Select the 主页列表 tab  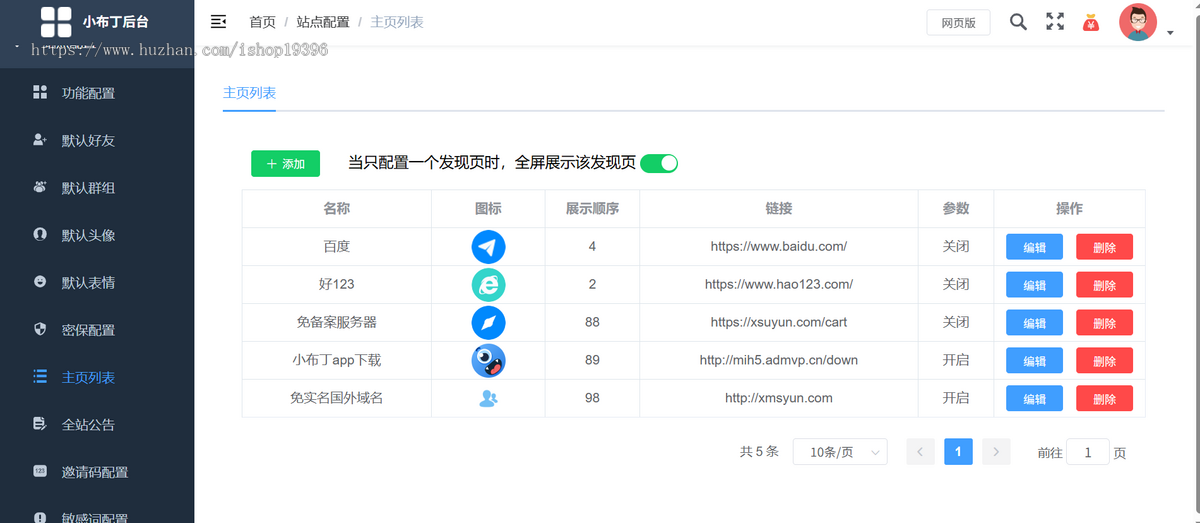(249, 93)
